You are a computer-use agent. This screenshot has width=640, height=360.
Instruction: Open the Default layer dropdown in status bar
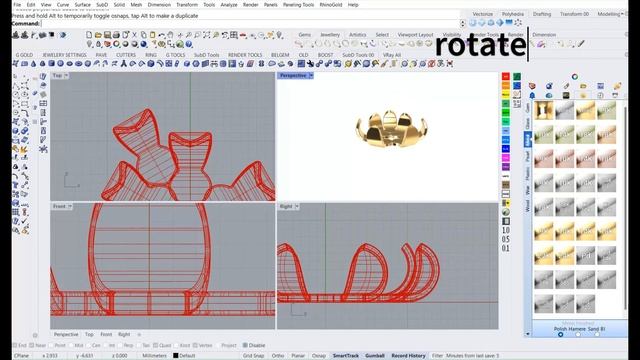tap(184, 356)
